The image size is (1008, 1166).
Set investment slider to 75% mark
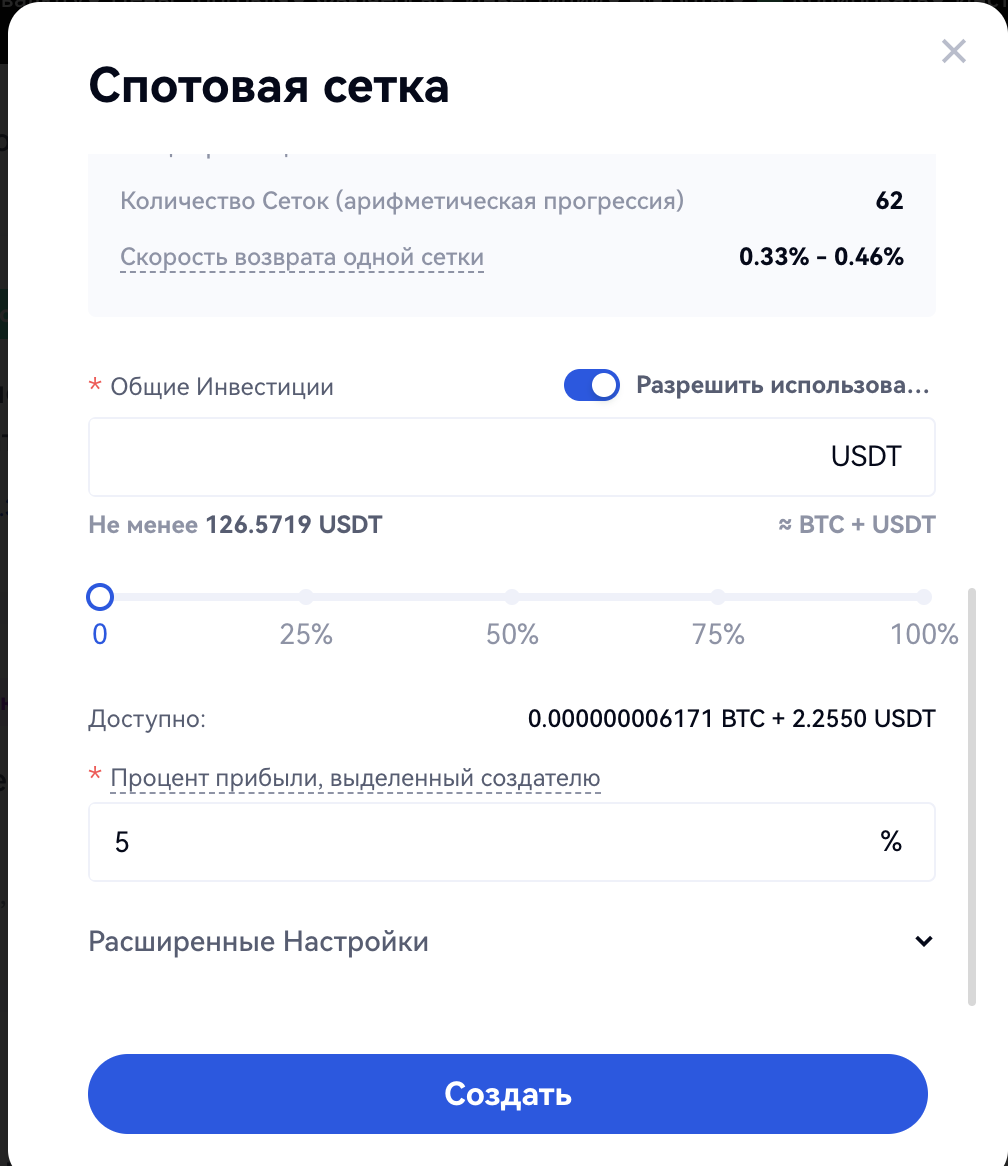(718, 598)
